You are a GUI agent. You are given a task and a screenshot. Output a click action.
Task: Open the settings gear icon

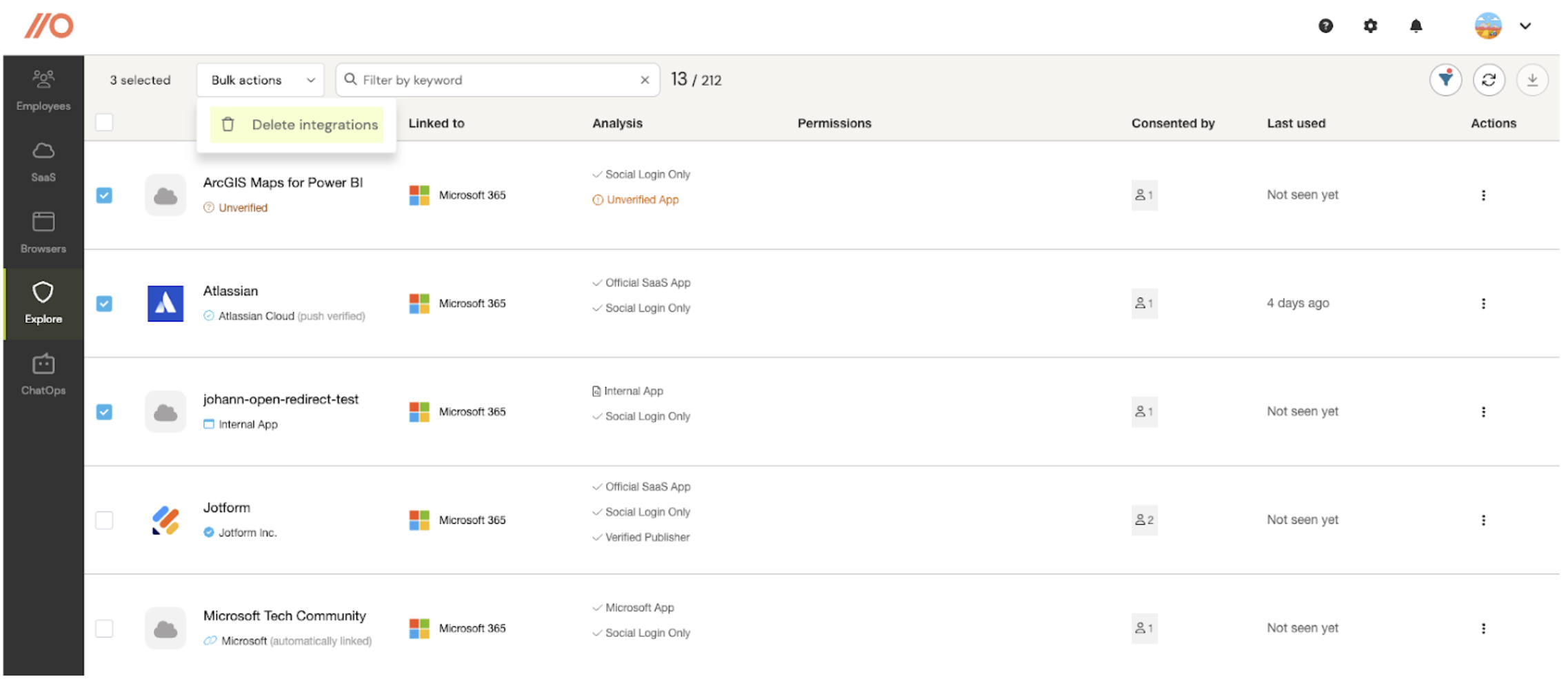pyautogui.click(x=1370, y=26)
